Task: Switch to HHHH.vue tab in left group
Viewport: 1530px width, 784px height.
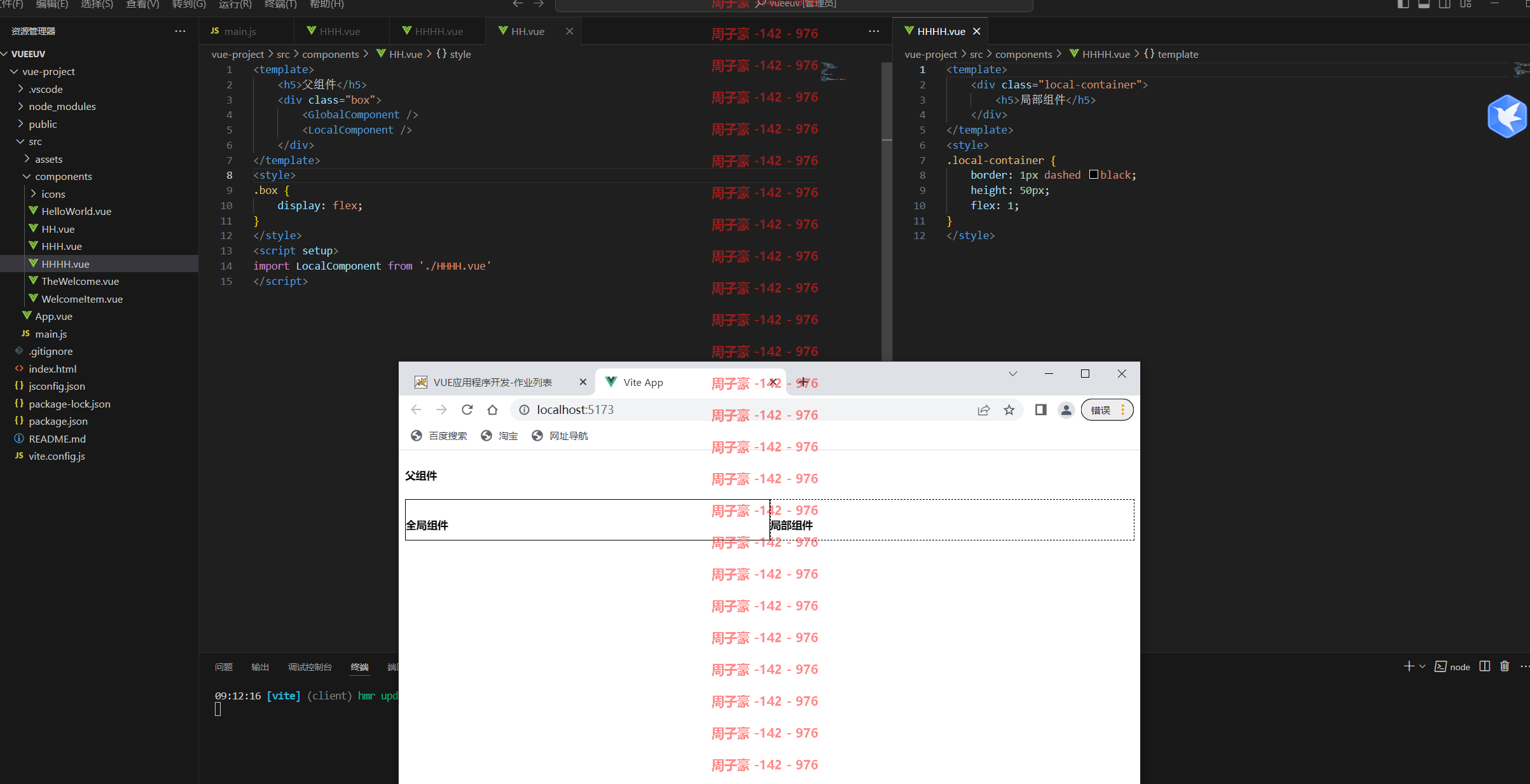Action: (438, 31)
